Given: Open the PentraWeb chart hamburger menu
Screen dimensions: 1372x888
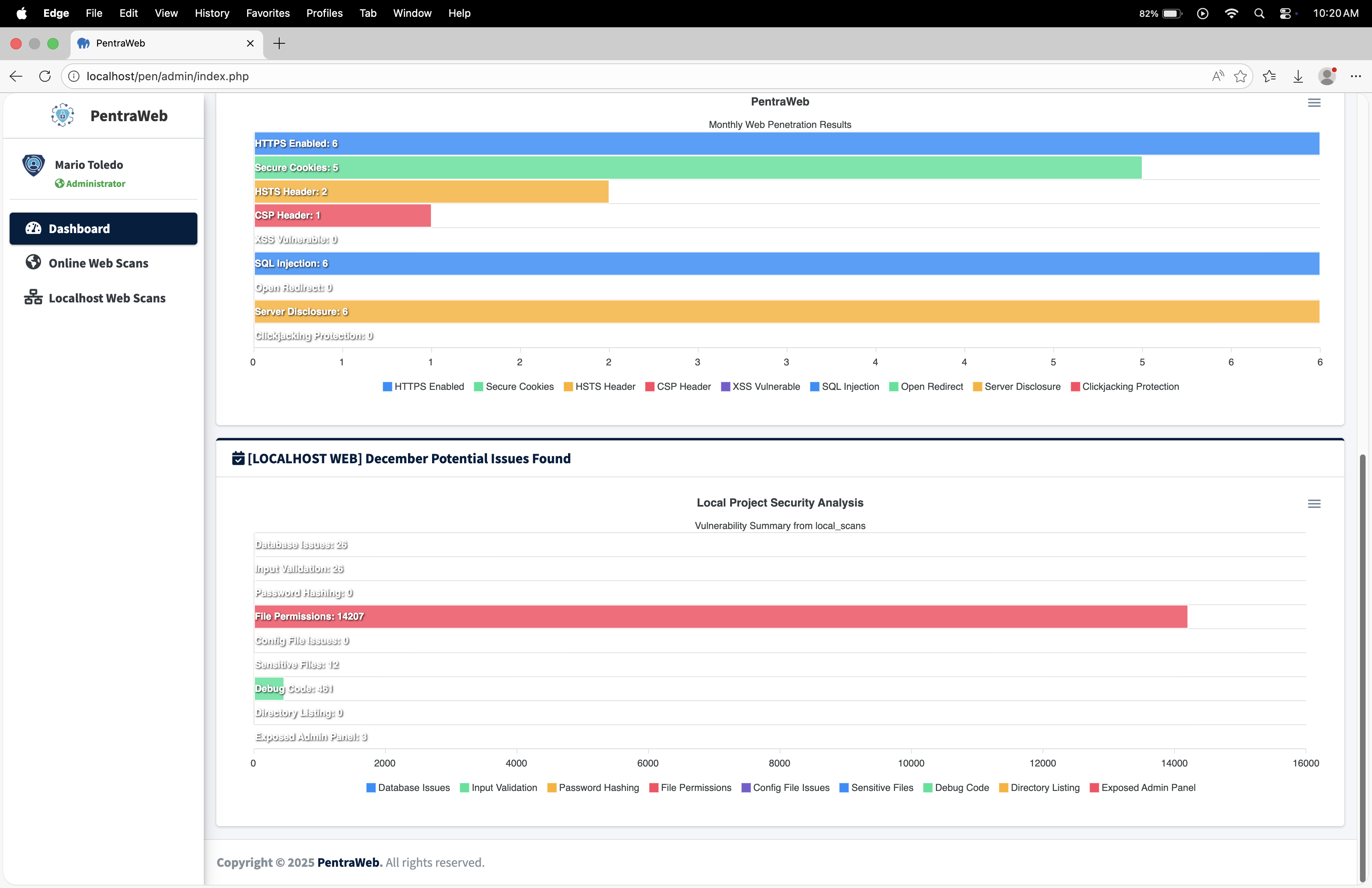Looking at the screenshot, I should pos(1314,103).
